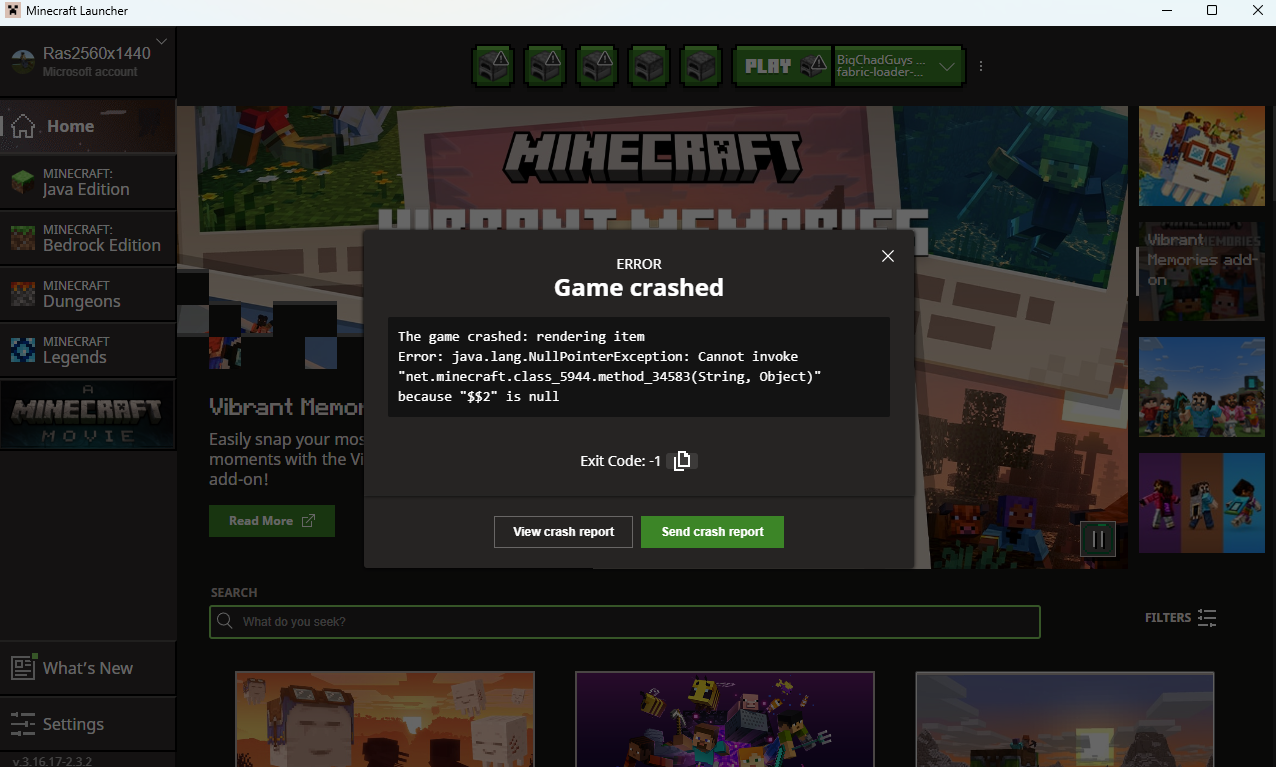
Task: Maximize the Minecraft Launcher window
Action: (1212, 11)
